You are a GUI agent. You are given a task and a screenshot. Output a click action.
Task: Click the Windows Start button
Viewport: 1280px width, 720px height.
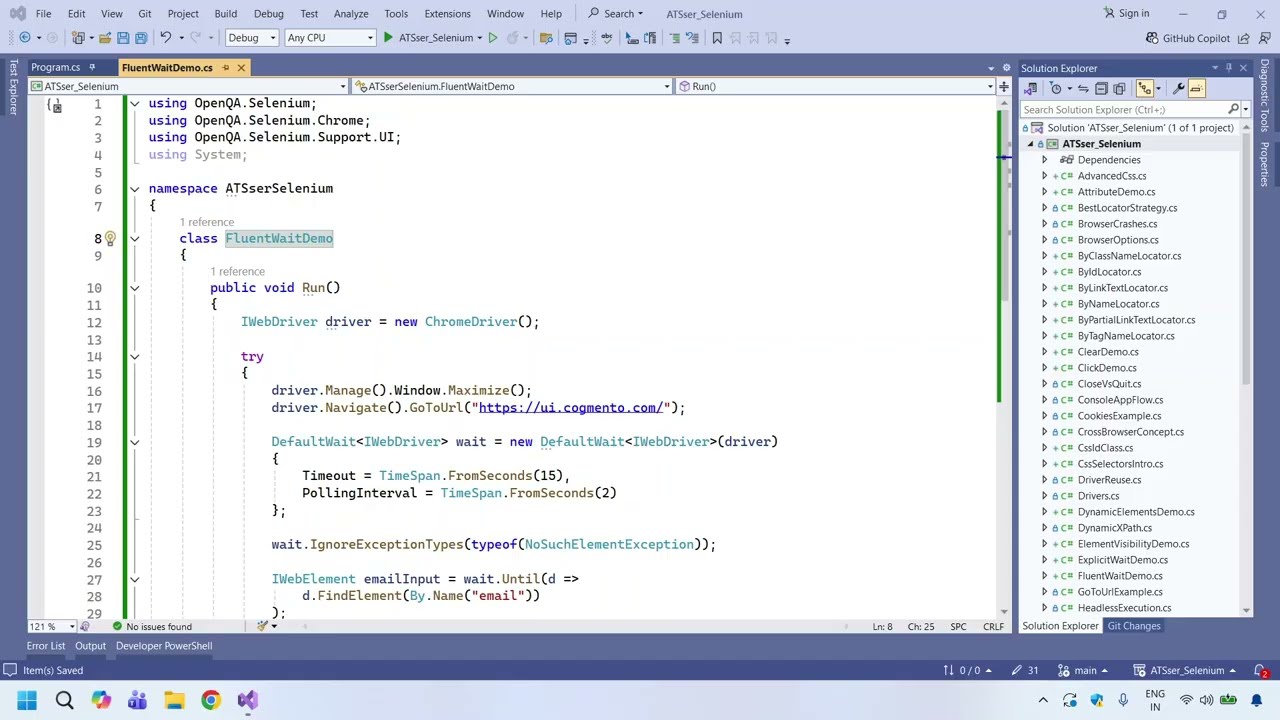(27, 700)
